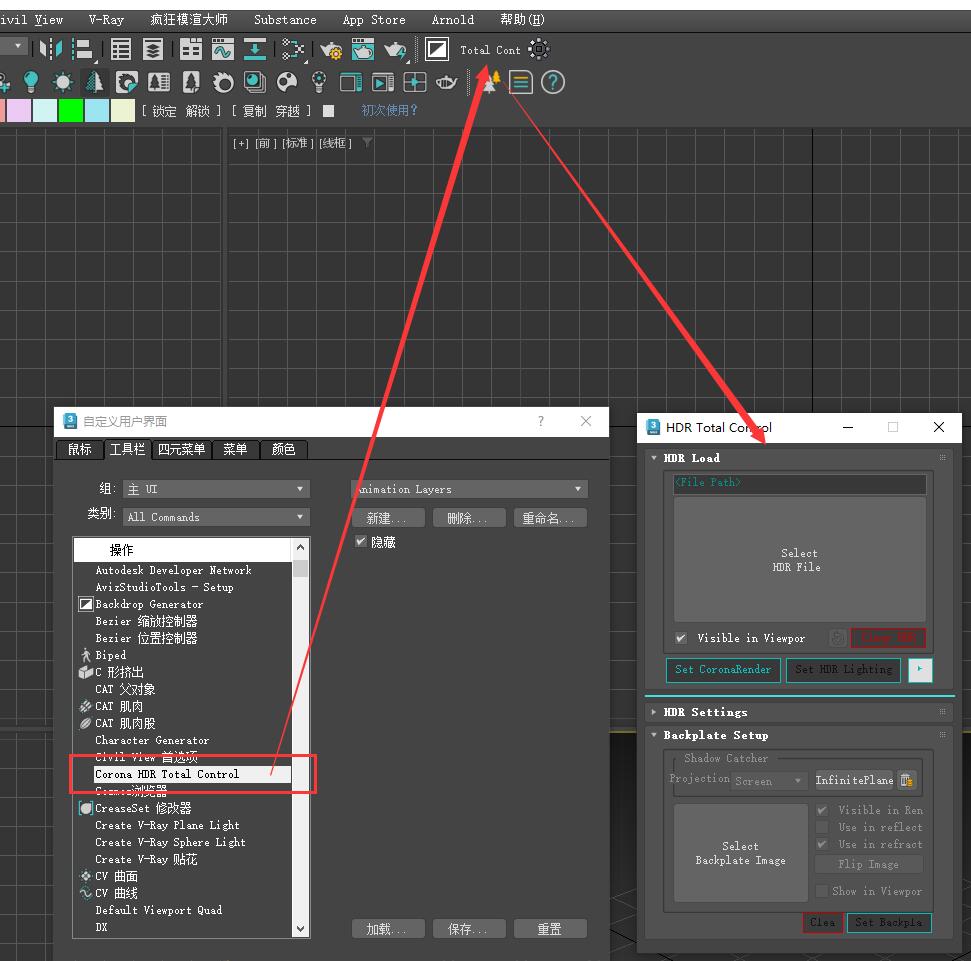Click the play arrow button beside Set HDR Lighting
This screenshot has height=961, width=971.
pyautogui.click(x=920, y=669)
